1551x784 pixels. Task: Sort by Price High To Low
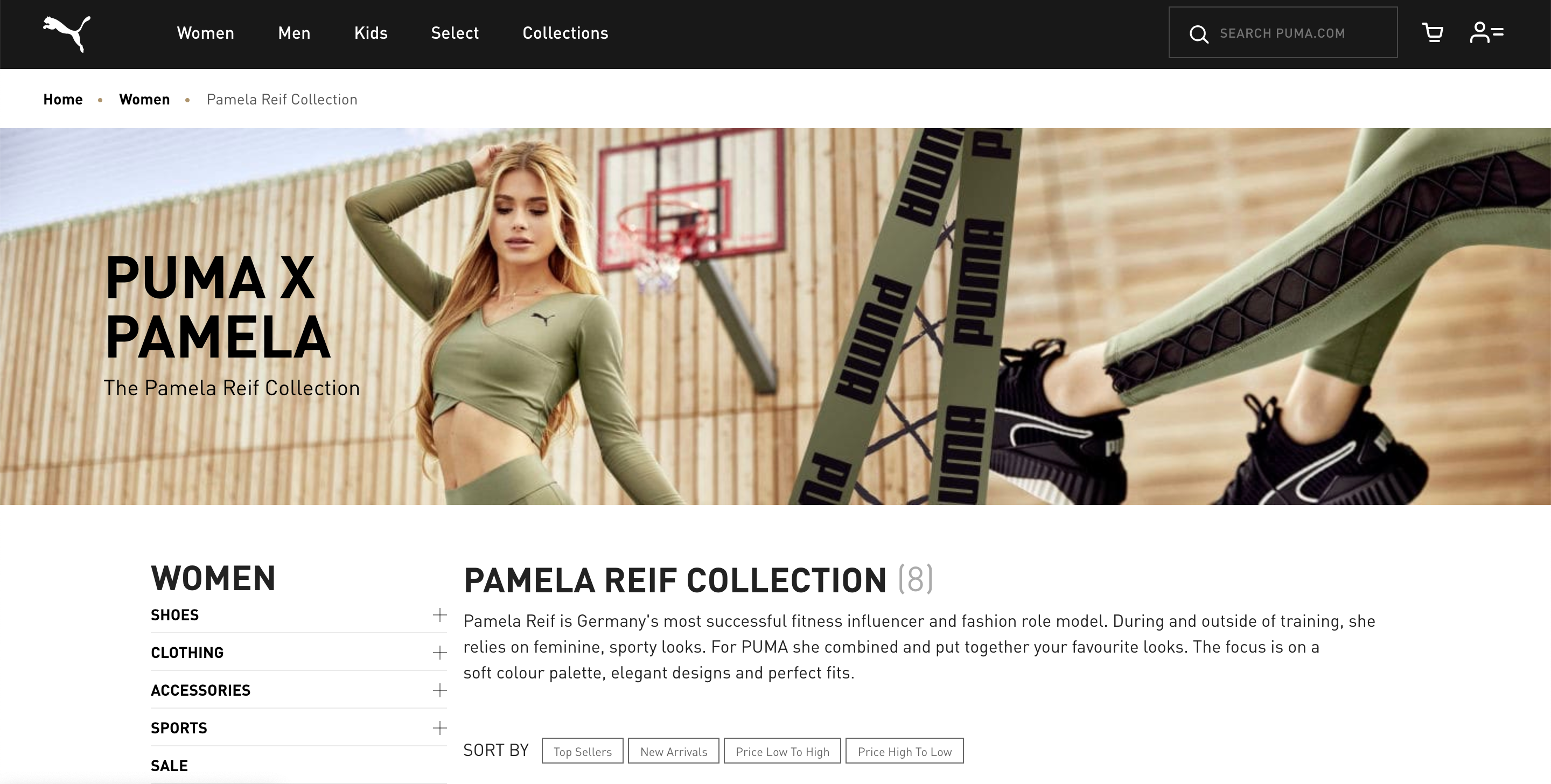904,751
